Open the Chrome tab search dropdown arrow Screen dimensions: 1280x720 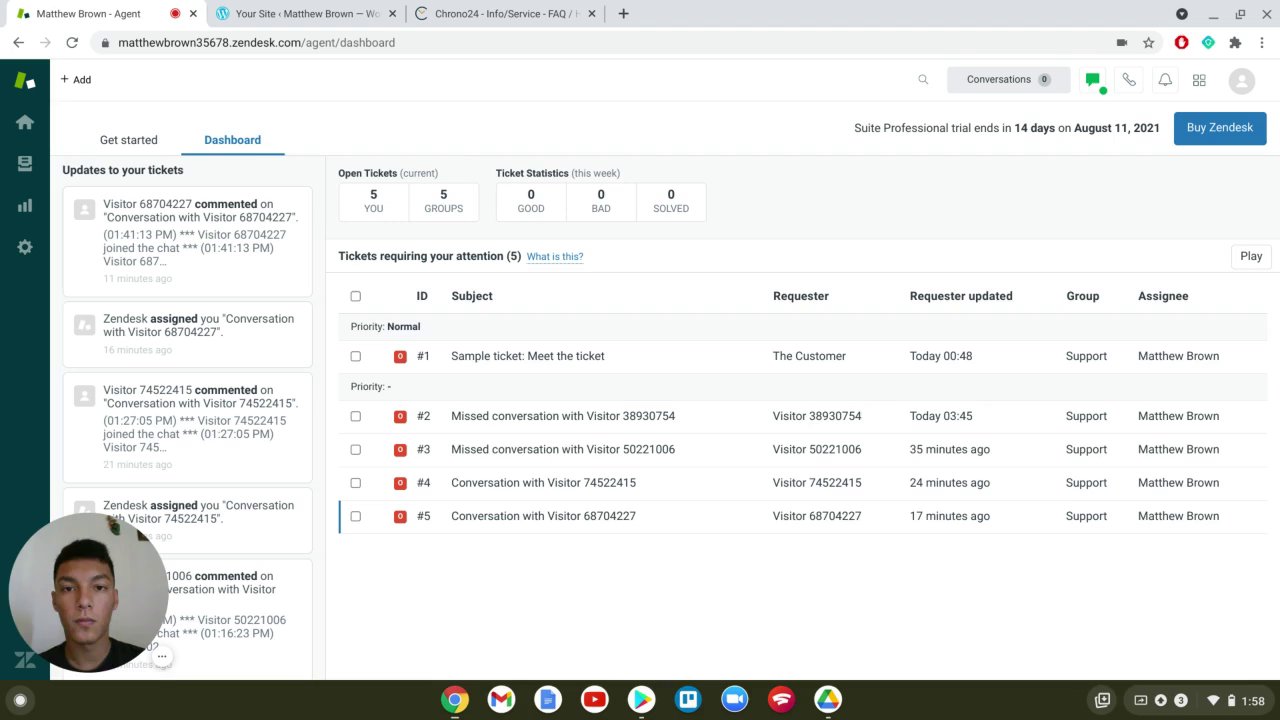pyautogui.click(x=1182, y=14)
